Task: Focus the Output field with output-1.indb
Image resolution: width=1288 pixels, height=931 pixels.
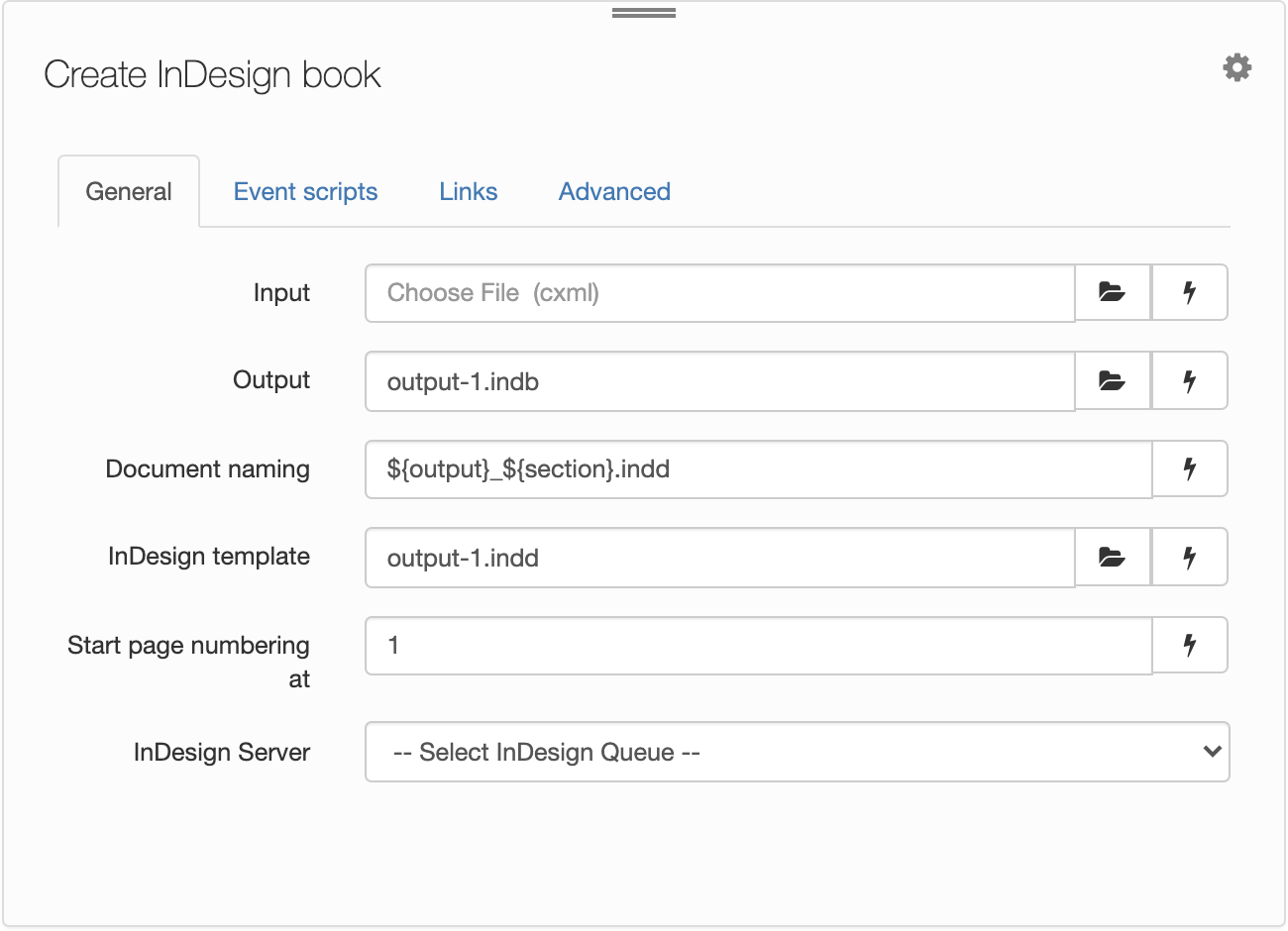Action: tap(720, 381)
